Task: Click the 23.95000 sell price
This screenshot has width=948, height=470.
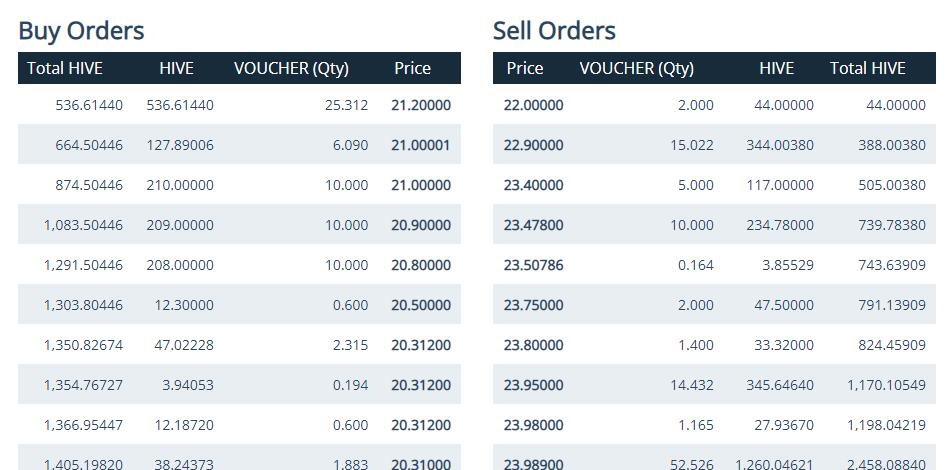Action: point(534,385)
